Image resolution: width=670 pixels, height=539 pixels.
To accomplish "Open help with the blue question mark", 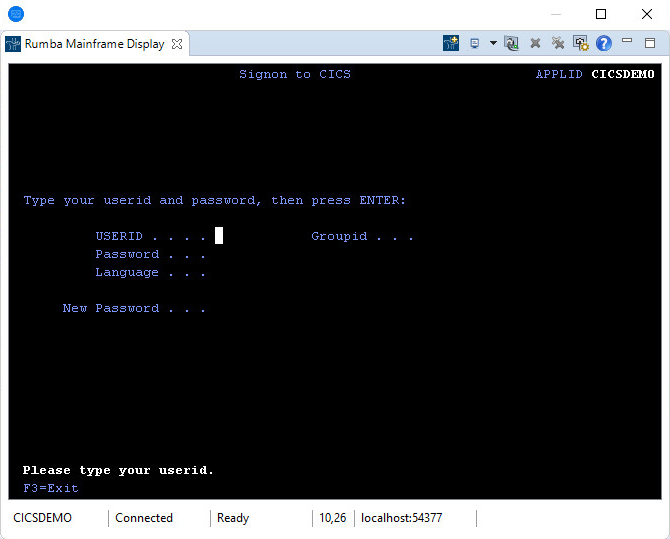I will (603, 44).
